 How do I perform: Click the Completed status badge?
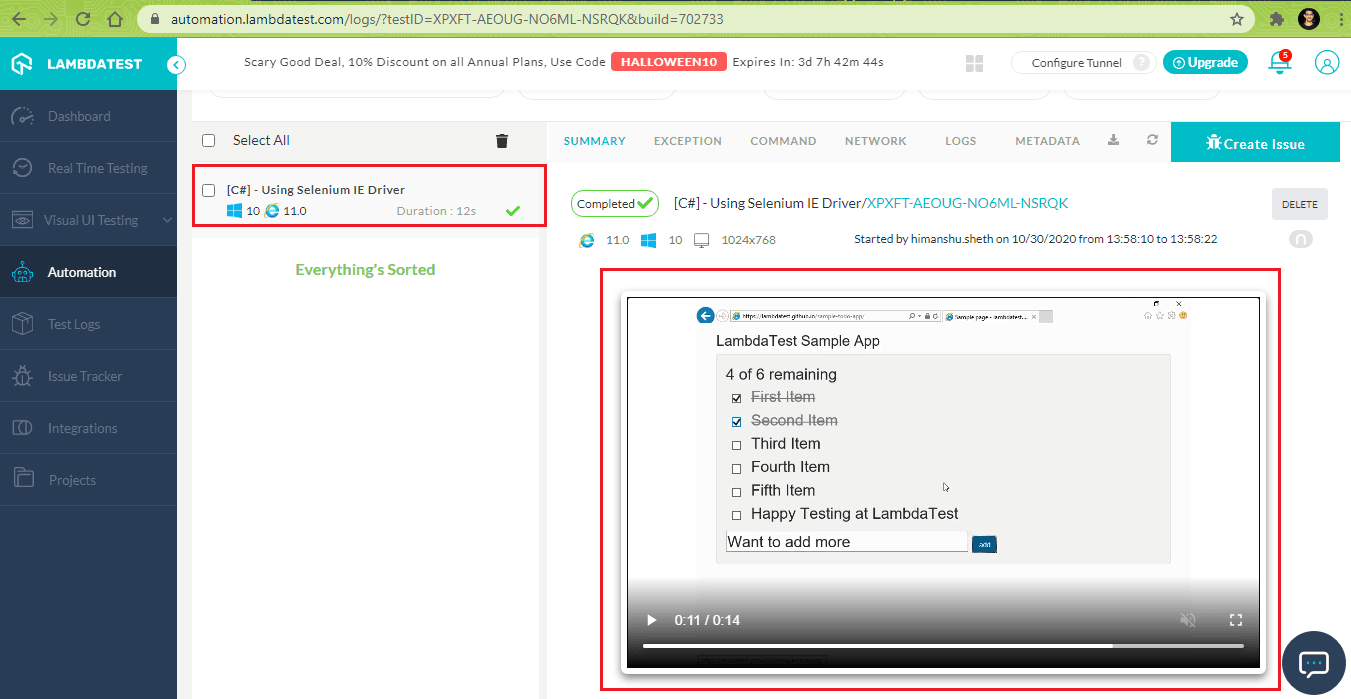point(615,203)
